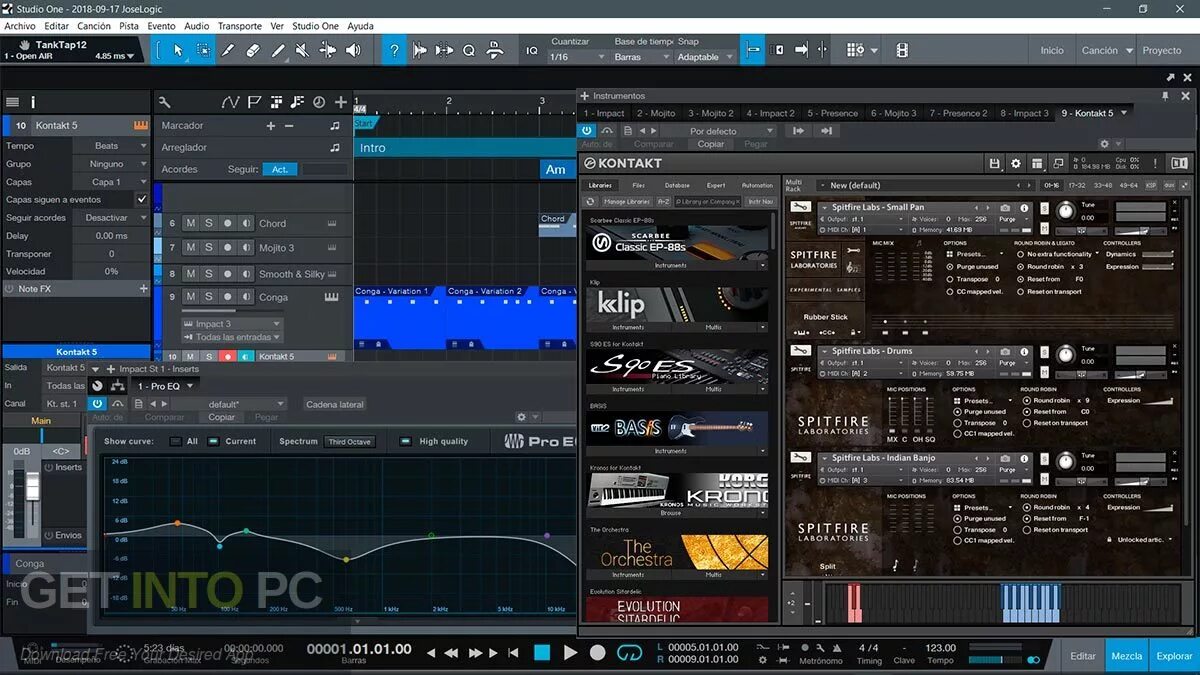1200x675 pixels.
Task: Click camera snapshot icon for Spitfire Drums
Action: point(1005,351)
